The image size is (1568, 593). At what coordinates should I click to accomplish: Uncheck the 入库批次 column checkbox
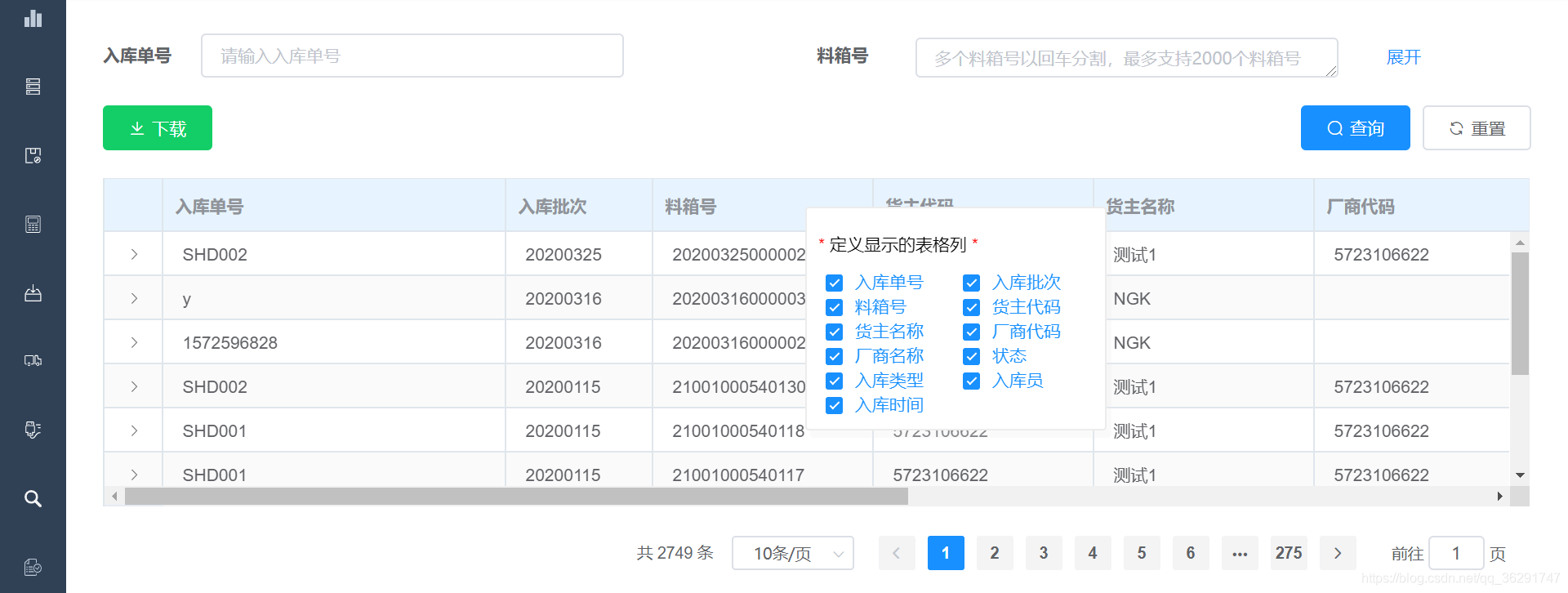[971, 283]
